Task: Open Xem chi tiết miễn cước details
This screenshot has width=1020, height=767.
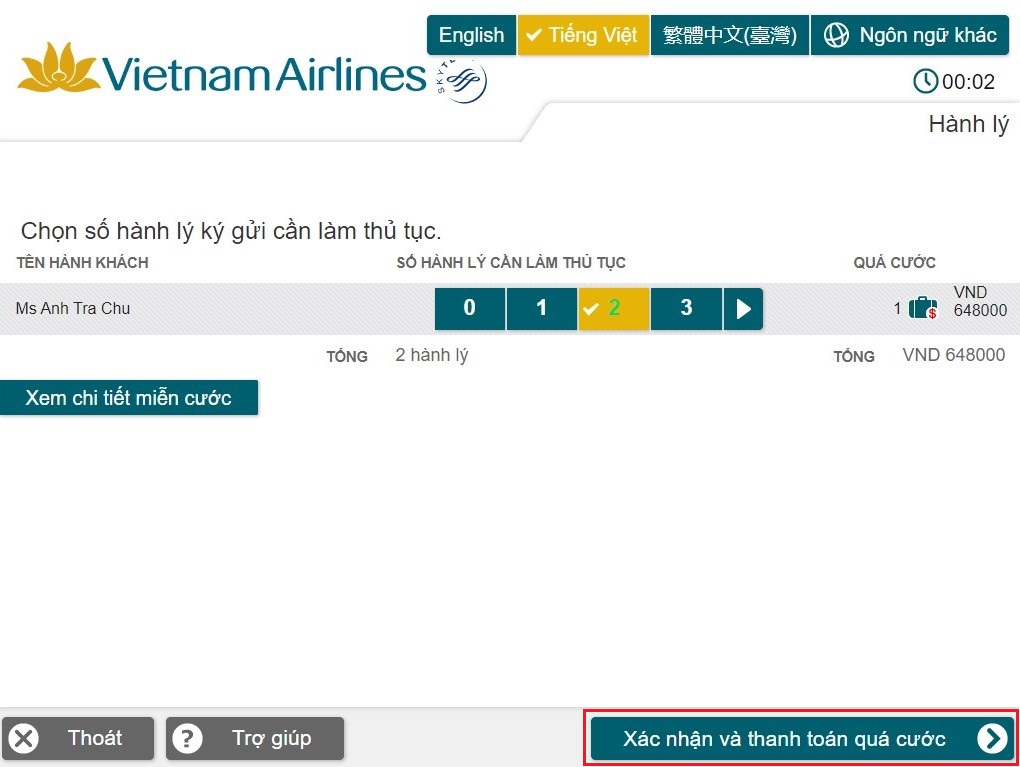Action: pos(128,398)
